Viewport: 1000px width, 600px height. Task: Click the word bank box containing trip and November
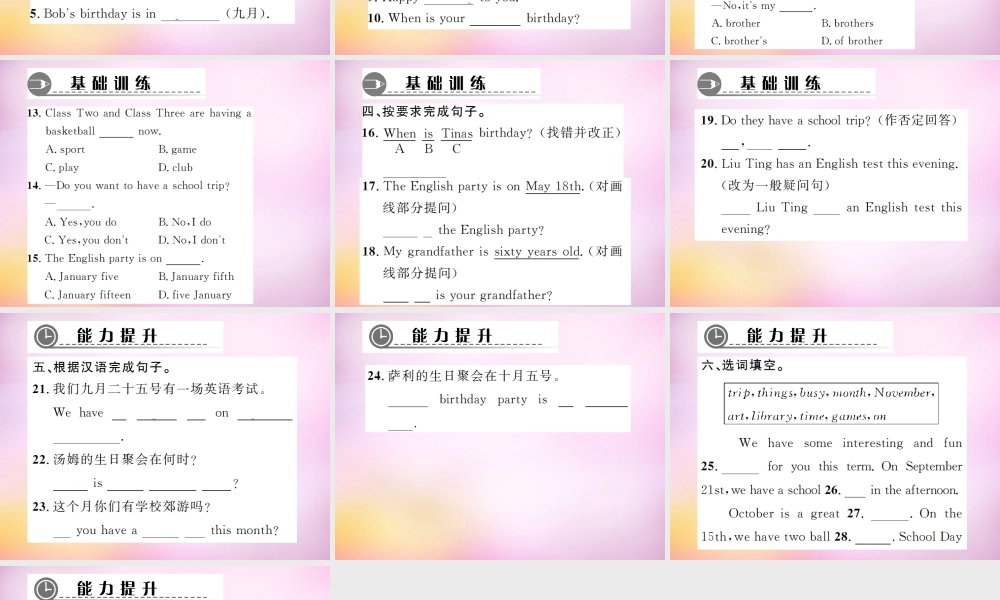click(833, 403)
